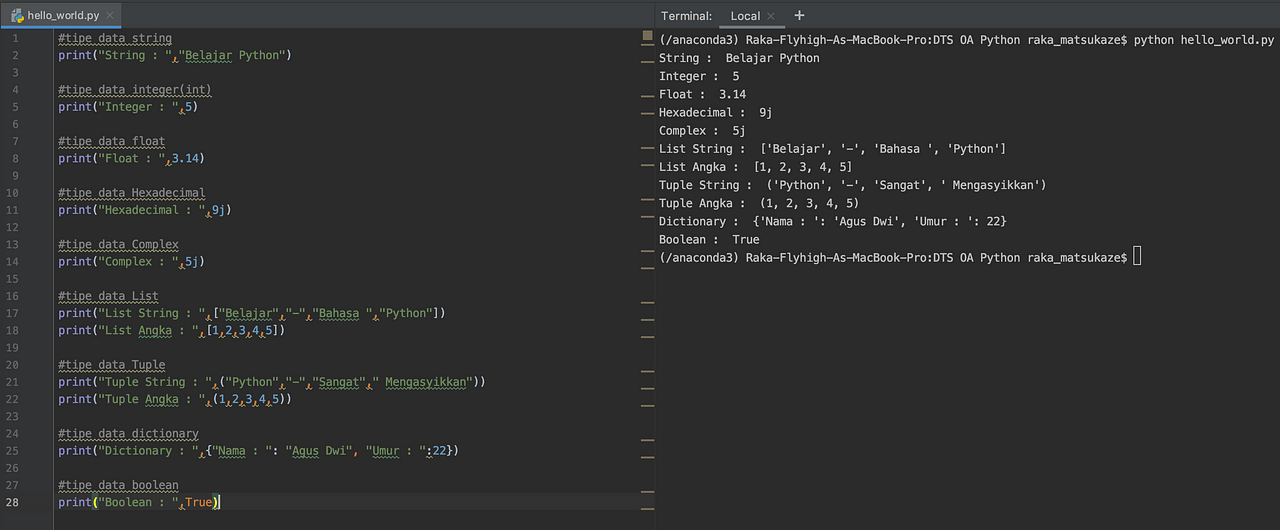The image size is (1280, 530).
Task: Click the print "Boolean : ",True line
Action: tap(139, 502)
